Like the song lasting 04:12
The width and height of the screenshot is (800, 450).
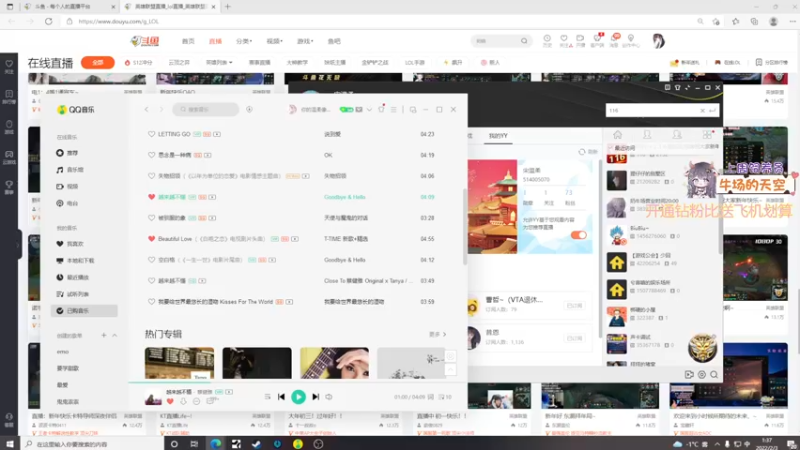[x=151, y=260]
